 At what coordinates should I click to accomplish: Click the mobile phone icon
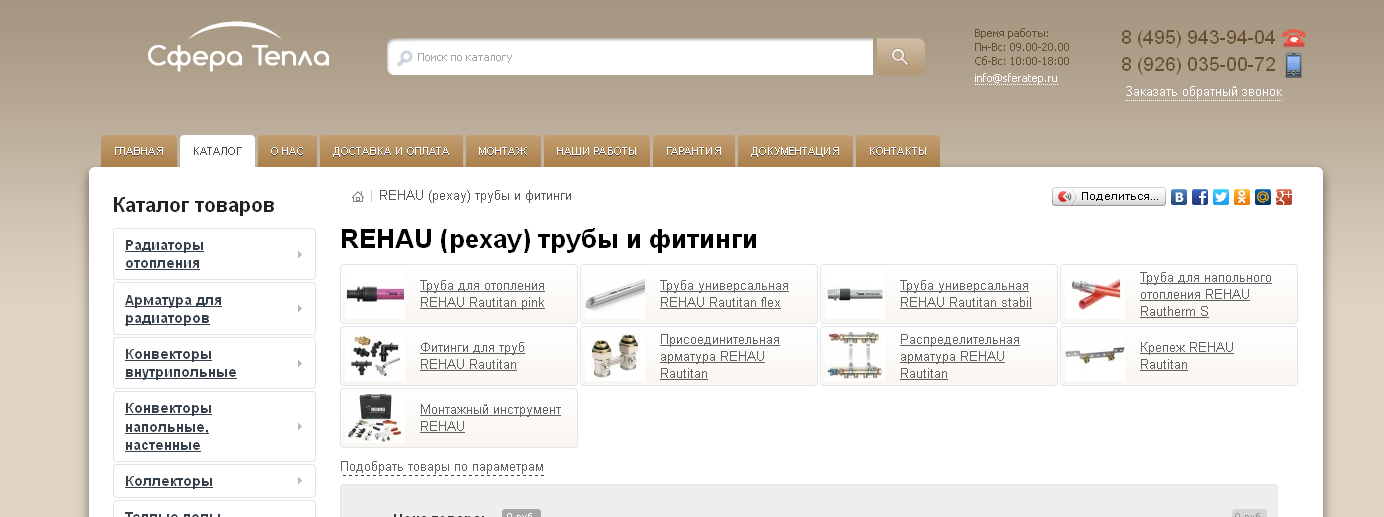(x=1294, y=66)
